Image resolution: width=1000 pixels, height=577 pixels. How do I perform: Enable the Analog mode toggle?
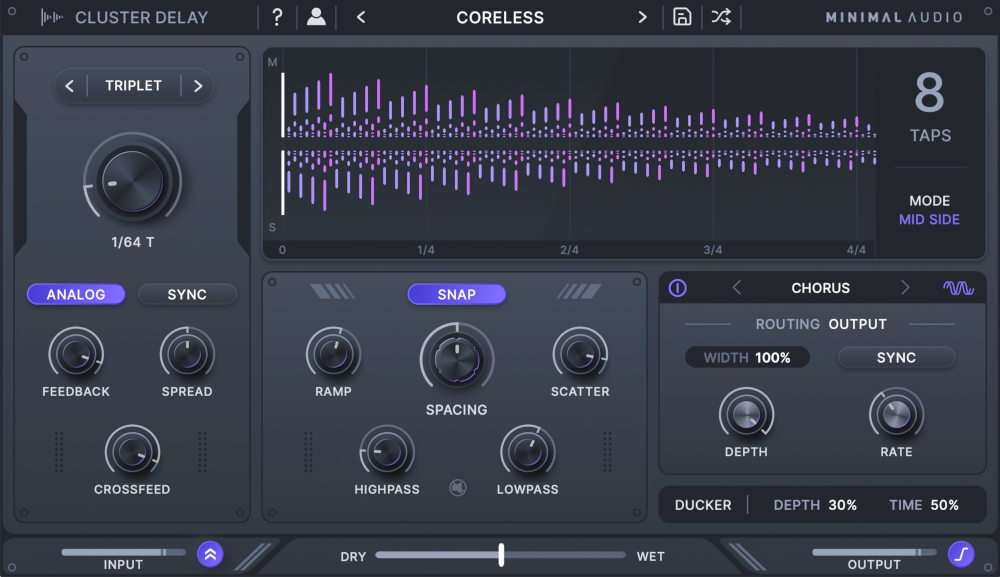(76, 294)
